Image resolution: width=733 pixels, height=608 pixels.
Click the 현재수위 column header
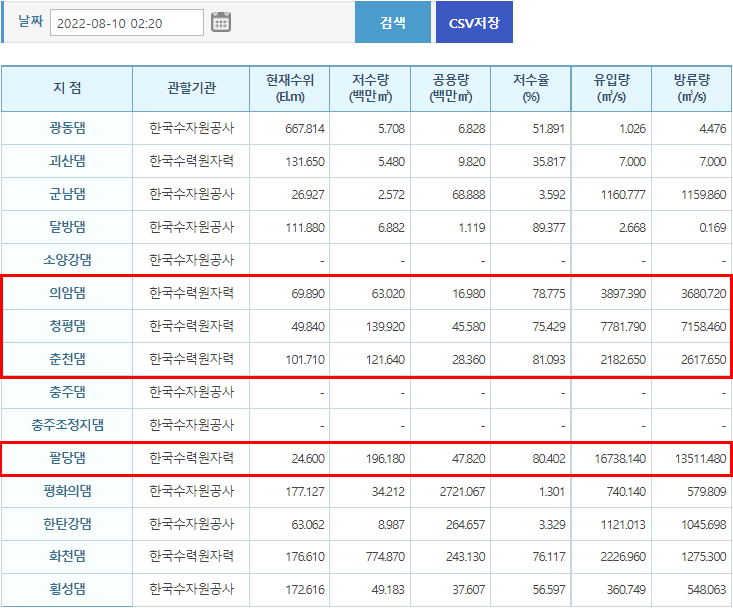pos(291,89)
